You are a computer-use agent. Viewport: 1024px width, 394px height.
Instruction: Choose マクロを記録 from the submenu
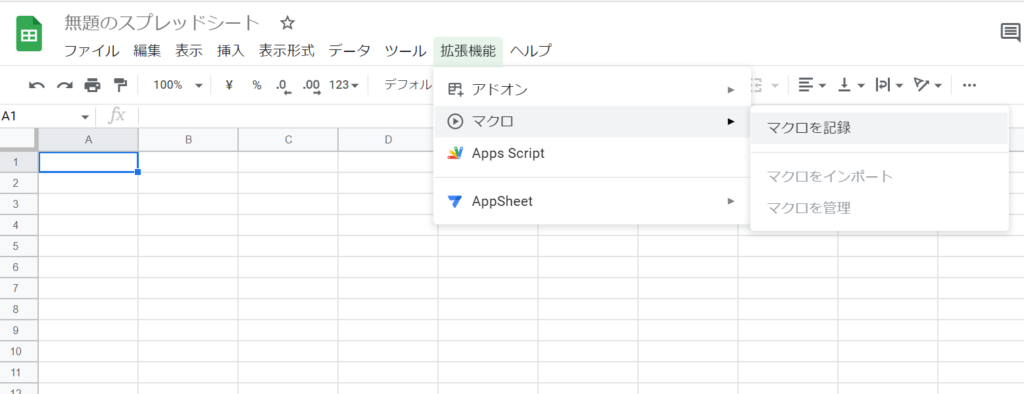click(879, 128)
